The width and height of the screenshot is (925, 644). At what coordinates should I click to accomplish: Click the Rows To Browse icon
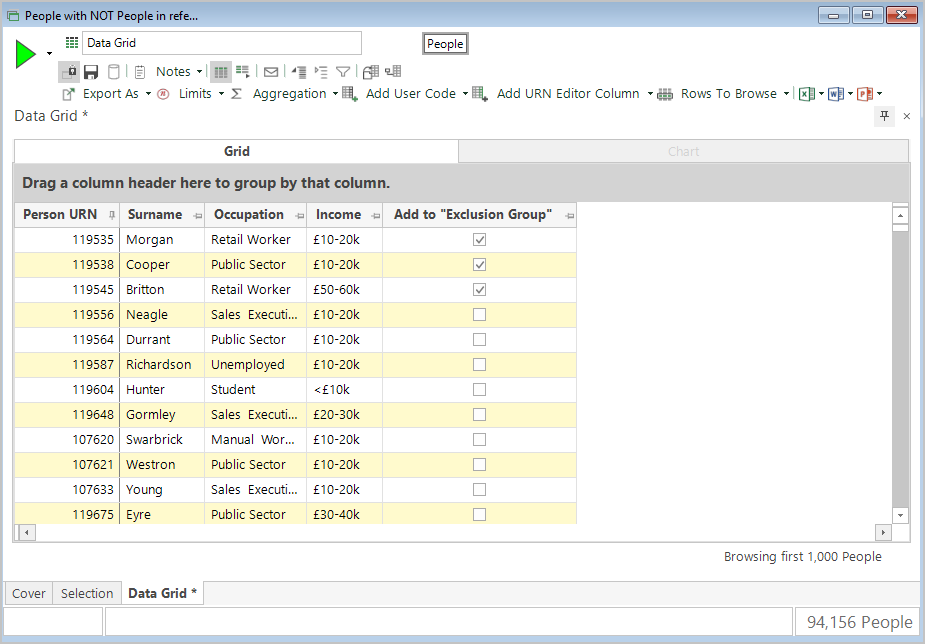pos(665,94)
